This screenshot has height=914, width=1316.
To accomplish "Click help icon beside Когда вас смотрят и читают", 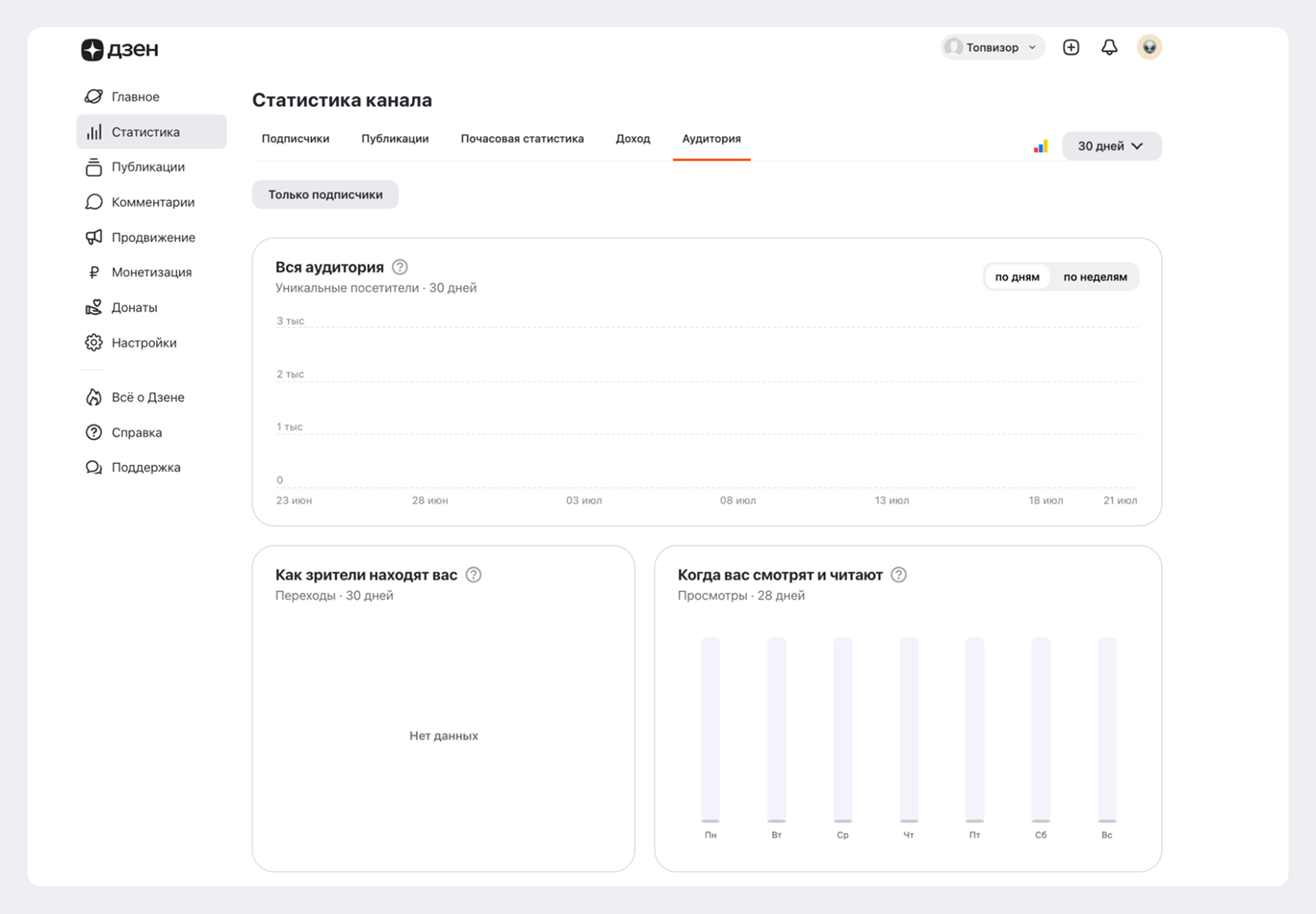I will tap(899, 575).
